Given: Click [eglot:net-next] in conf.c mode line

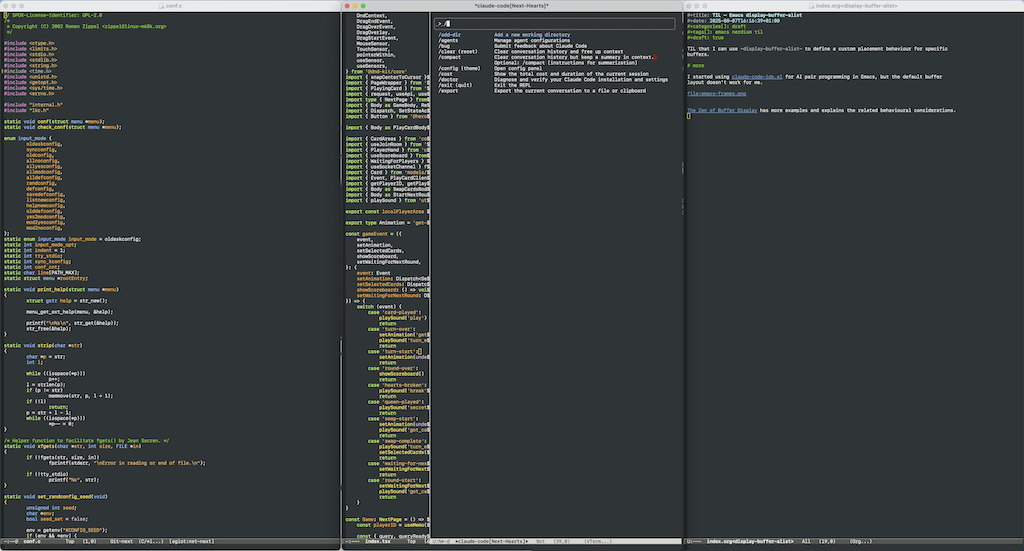Looking at the screenshot, I should coord(191,541).
